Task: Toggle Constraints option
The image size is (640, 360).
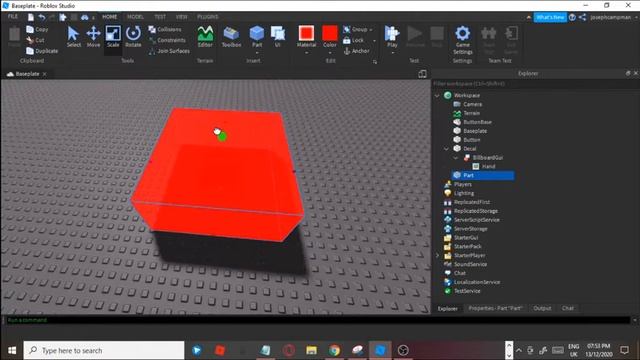Action: [167, 40]
